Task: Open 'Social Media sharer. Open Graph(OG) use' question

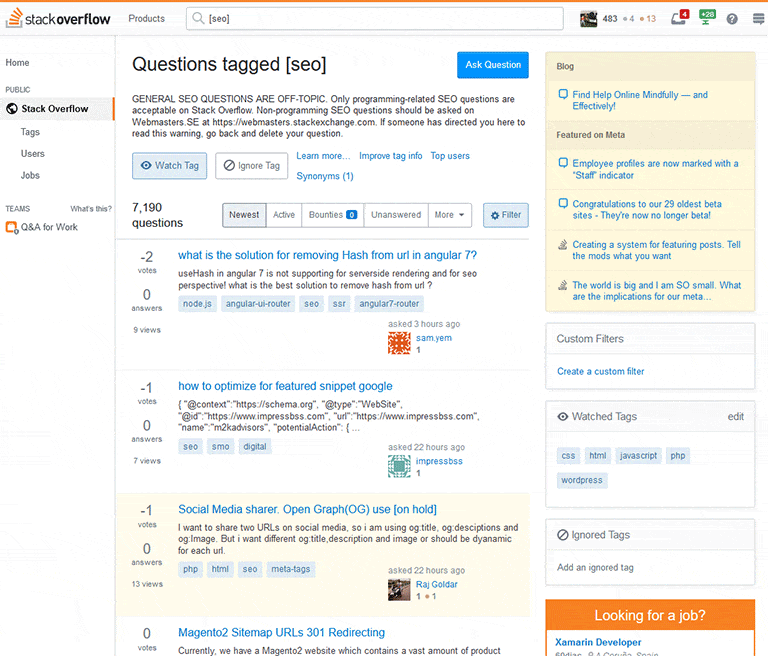Action: 307,510
